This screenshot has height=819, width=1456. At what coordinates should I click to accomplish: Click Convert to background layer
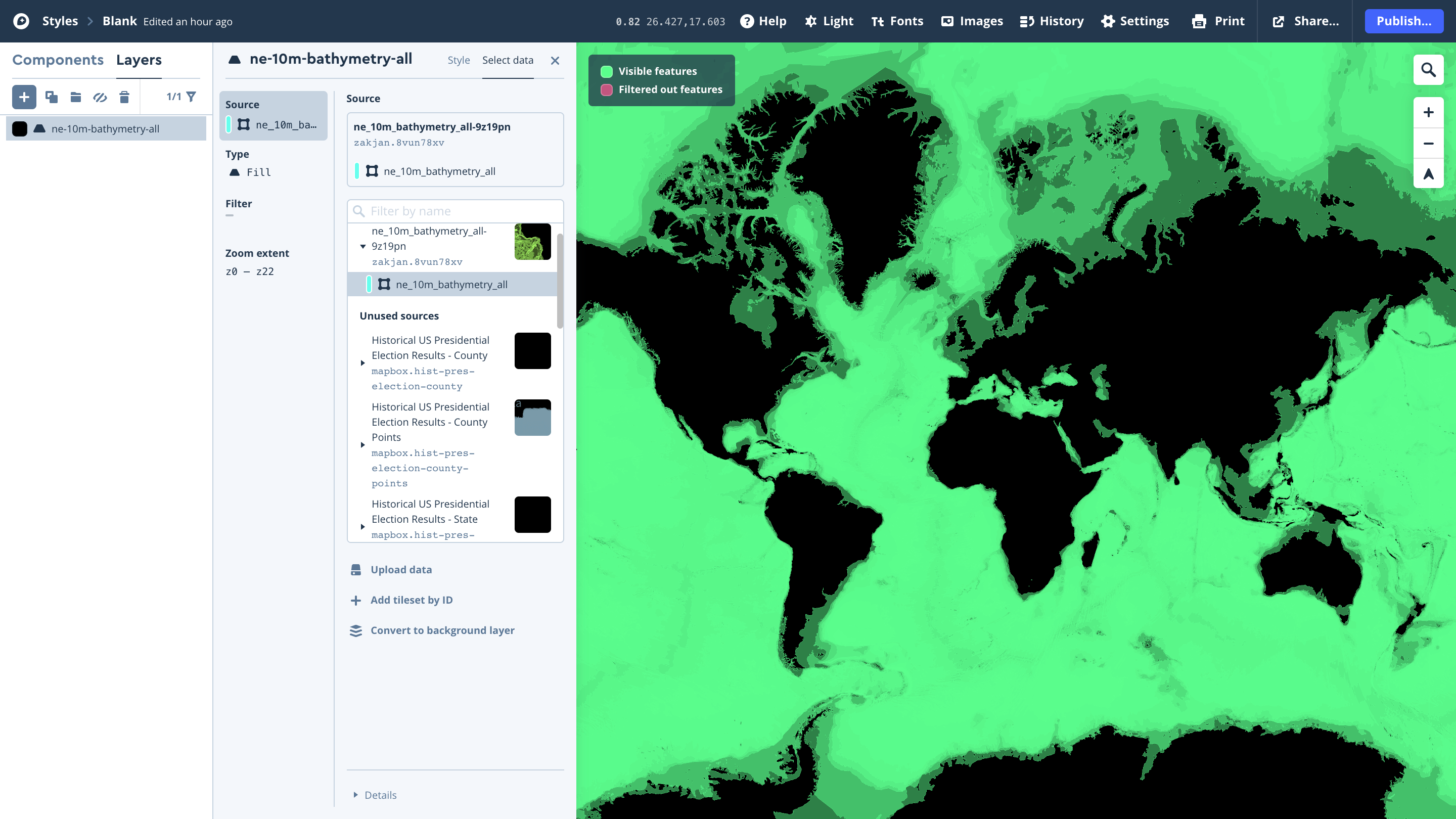(x=441, y=630)
